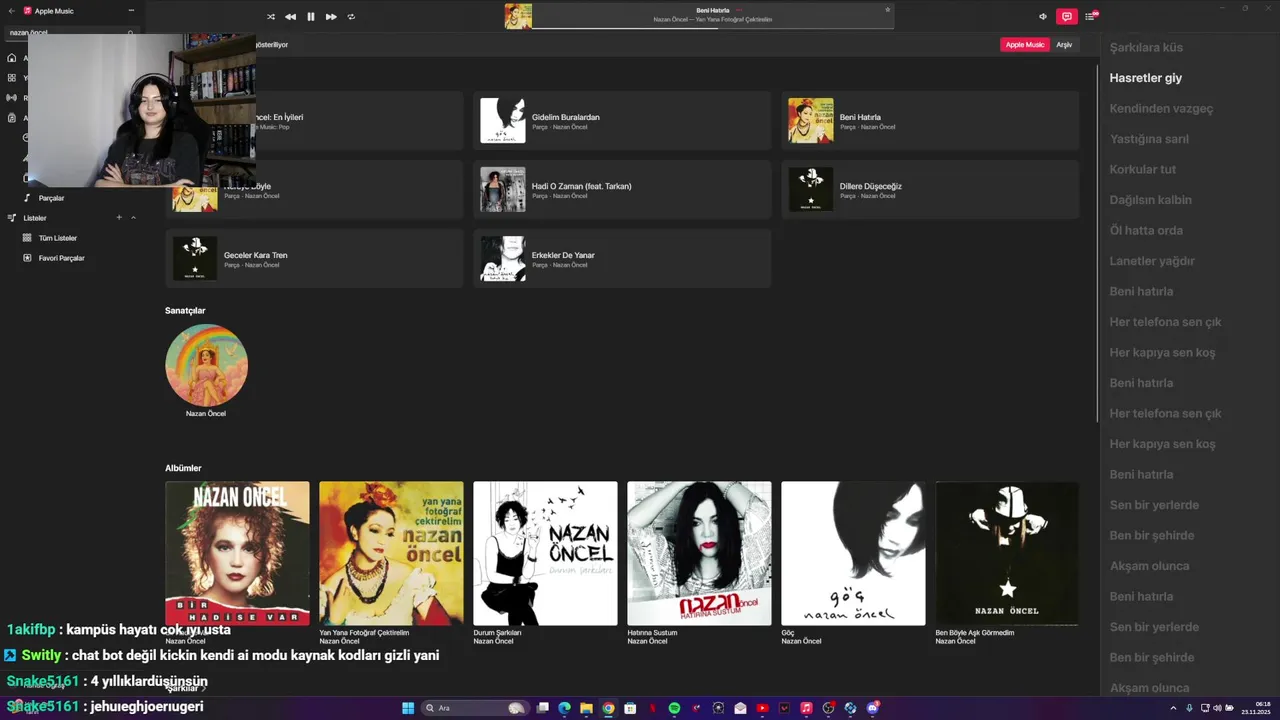Open the song Beni Hatırla result
This screenshot has height=720, width=1280.
coord(930,120)
